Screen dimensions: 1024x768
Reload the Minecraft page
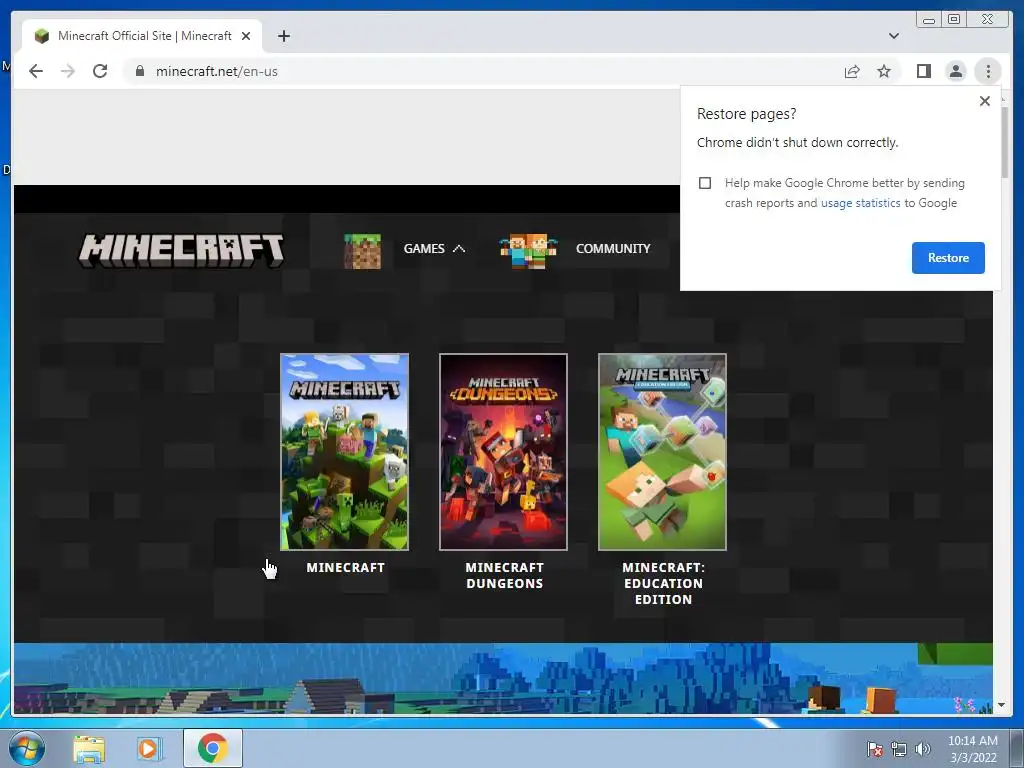100,71
